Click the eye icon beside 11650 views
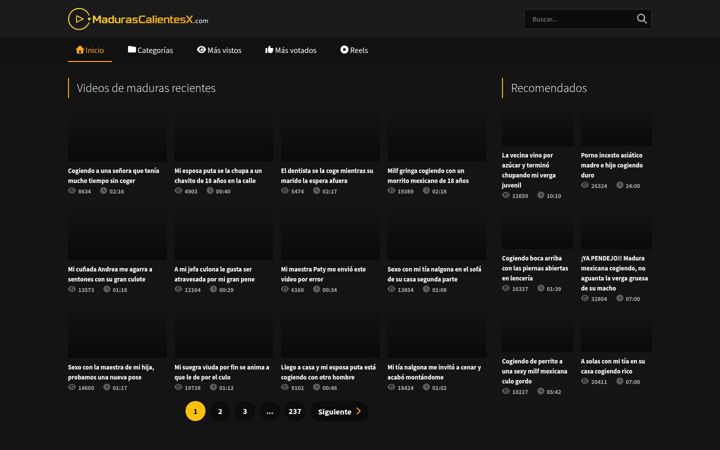Screen dimensions: 720x450 [x=506, y=195]
